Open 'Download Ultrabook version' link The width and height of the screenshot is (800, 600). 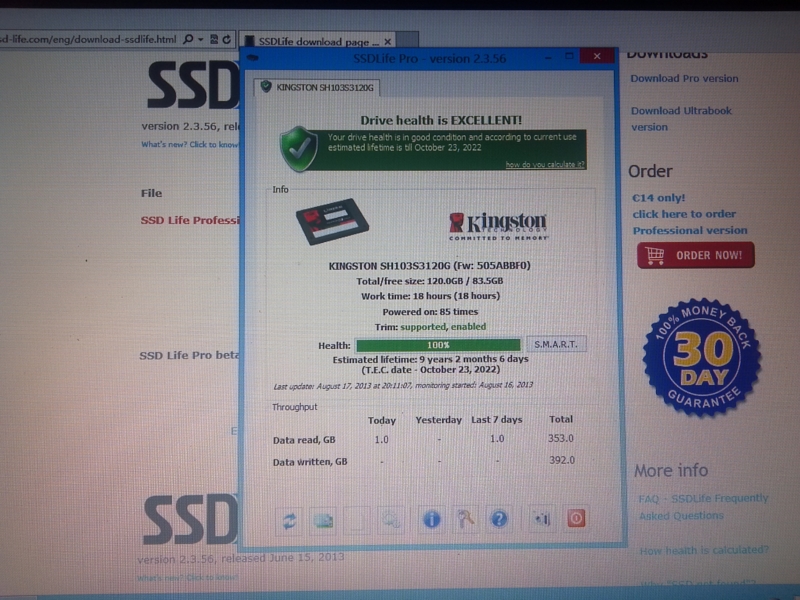[681, 119]
